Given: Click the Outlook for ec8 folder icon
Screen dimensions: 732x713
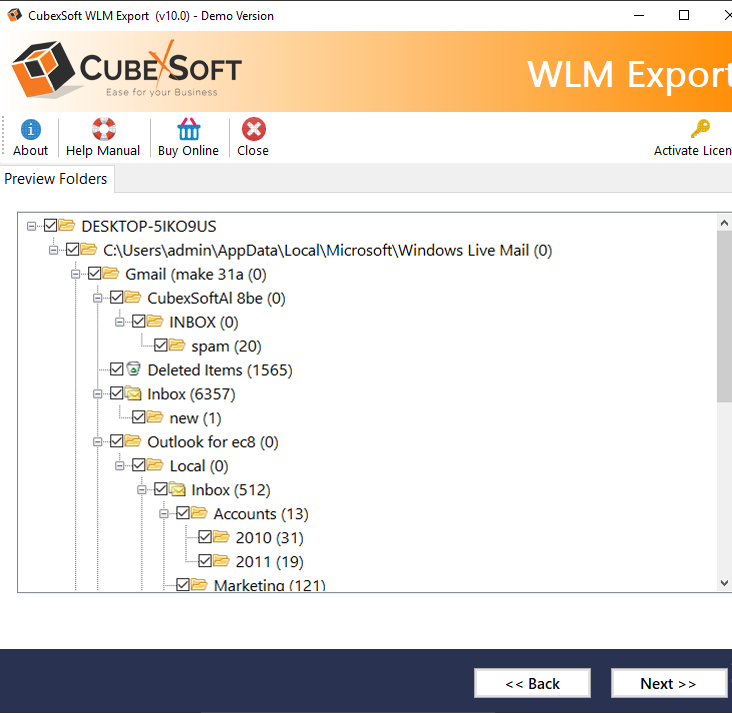Looking at the screenshot, I should tap(133, 441).
